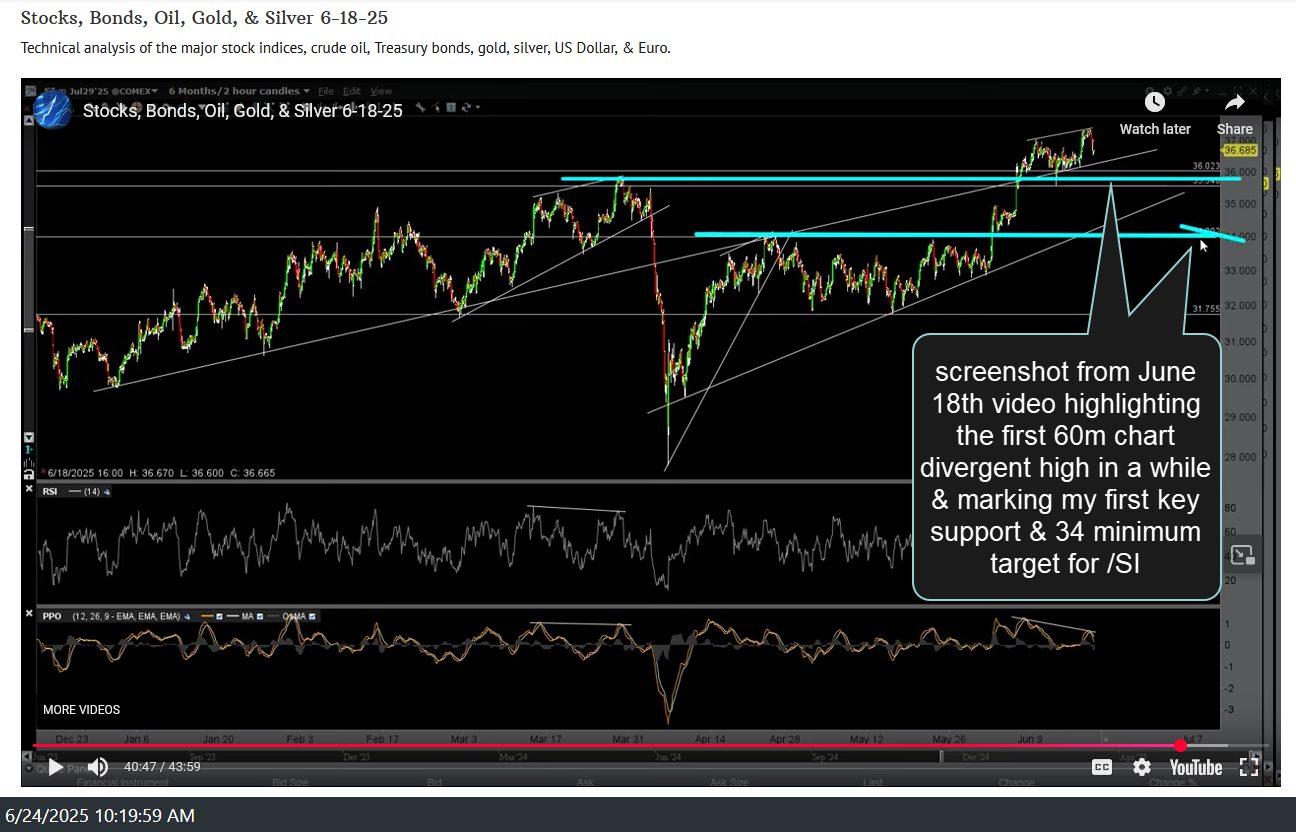Mute the video volume
The height and width of the screenshot is (832, 1296).
coord(97,767)
